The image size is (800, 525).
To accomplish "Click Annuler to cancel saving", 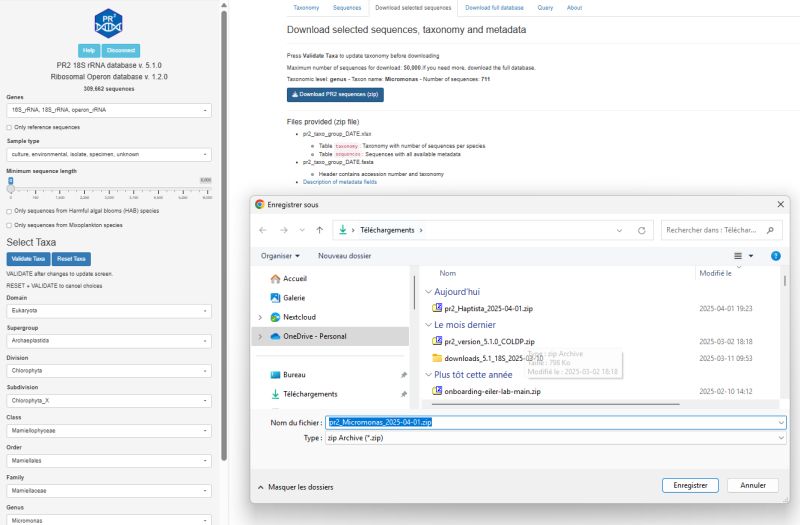I will point(753,485).
